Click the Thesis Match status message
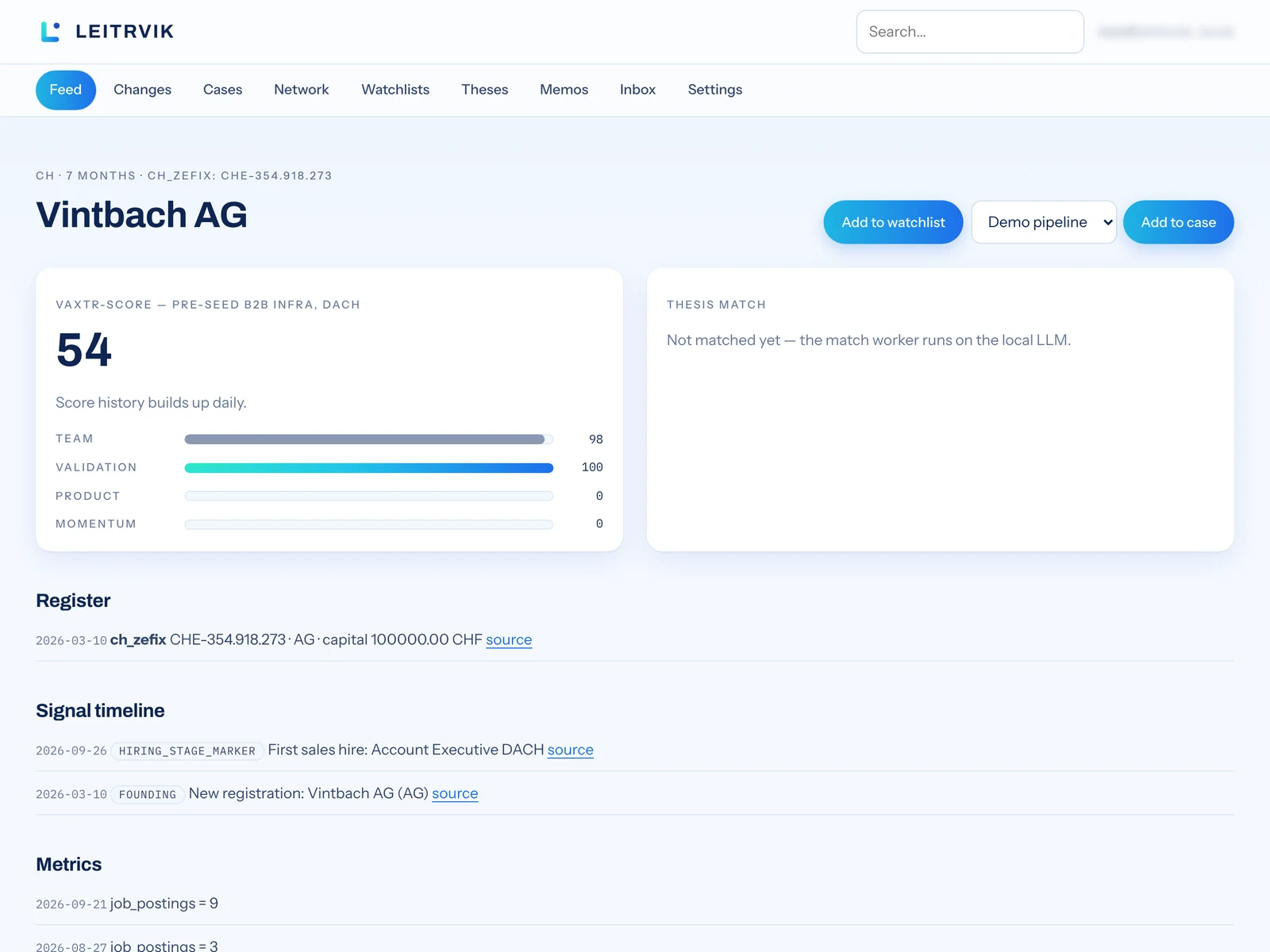The image size is (1270, 952). point(868,340)
